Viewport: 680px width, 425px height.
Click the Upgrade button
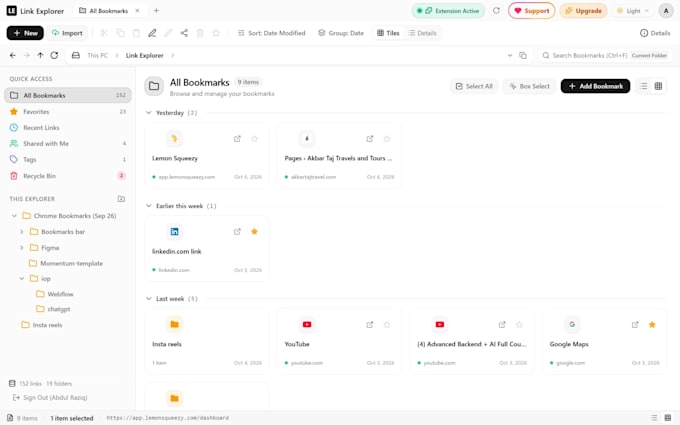[583, 11]
